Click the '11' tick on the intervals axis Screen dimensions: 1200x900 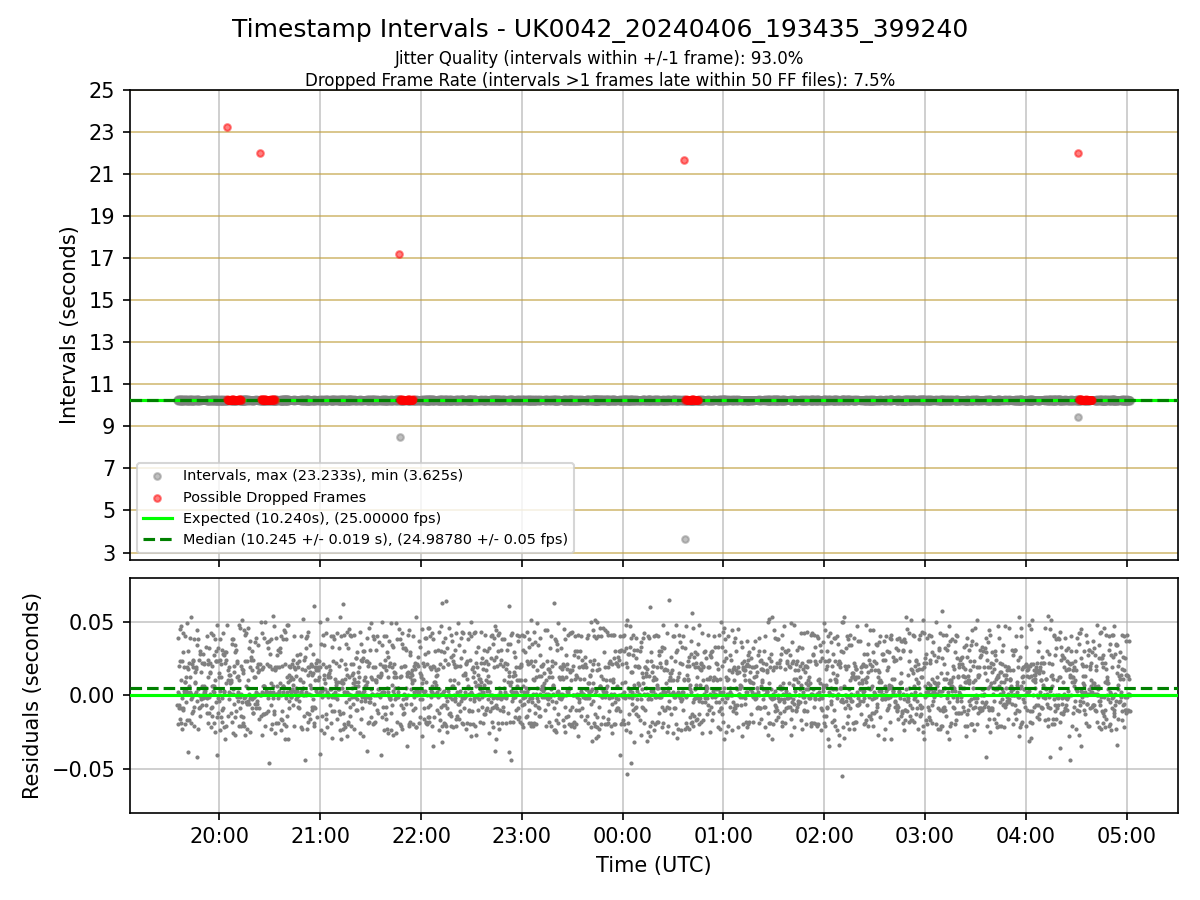pyautogui.click(x=103, y=385)
